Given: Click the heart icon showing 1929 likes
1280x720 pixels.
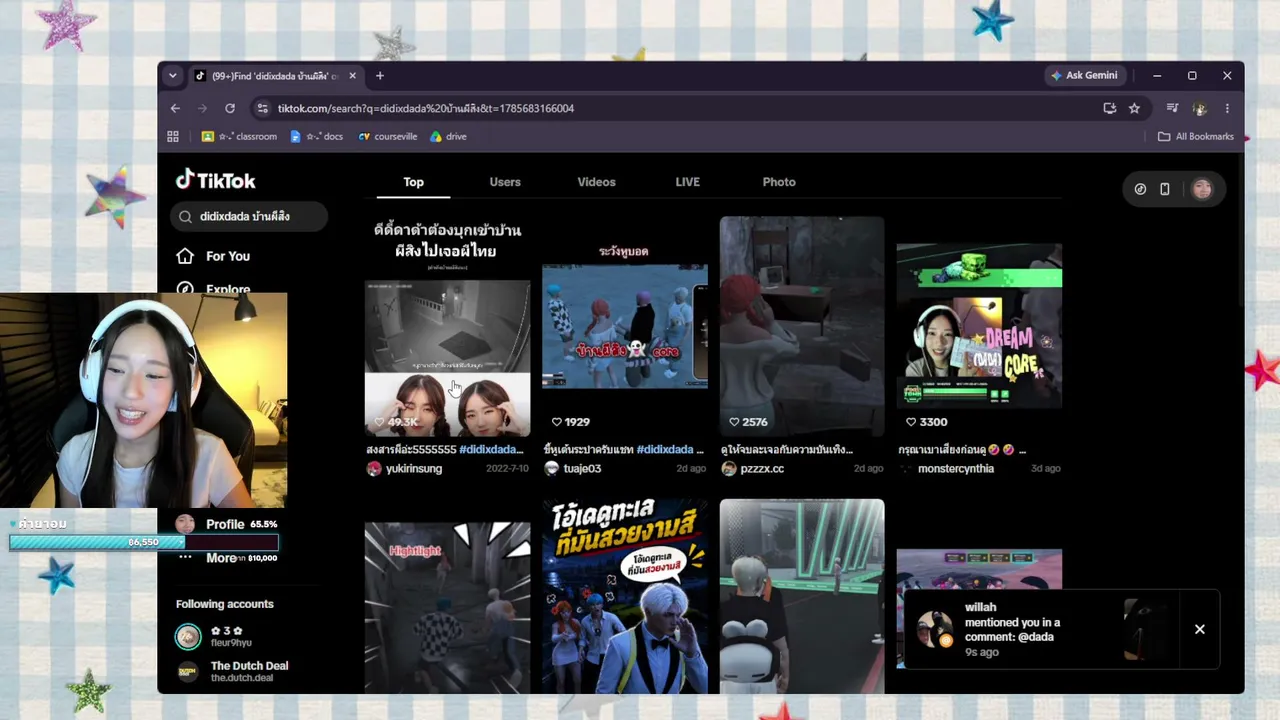Looking at the screenshot, I should 557,422.
